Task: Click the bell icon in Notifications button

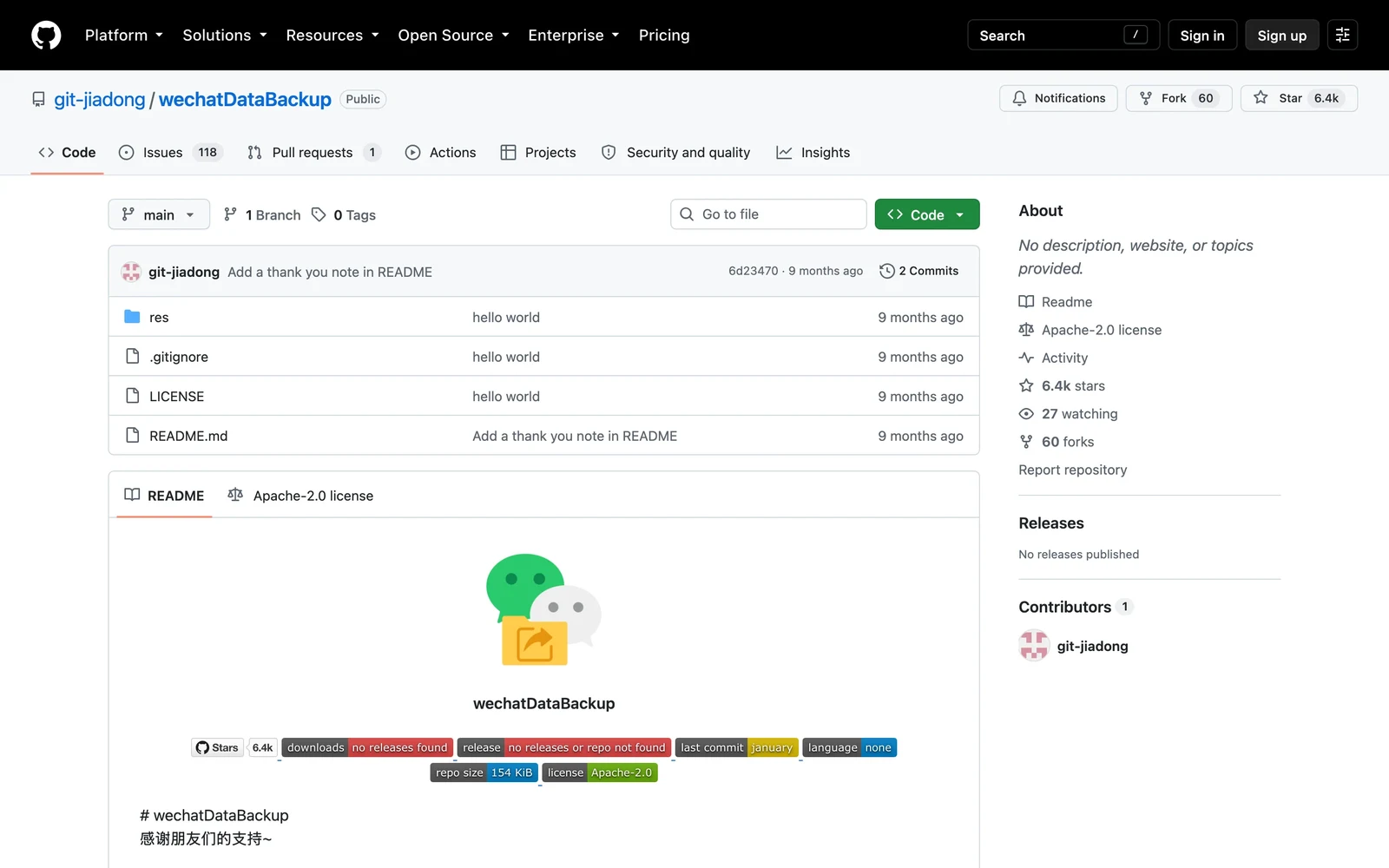Action: tap(1019, 98)
